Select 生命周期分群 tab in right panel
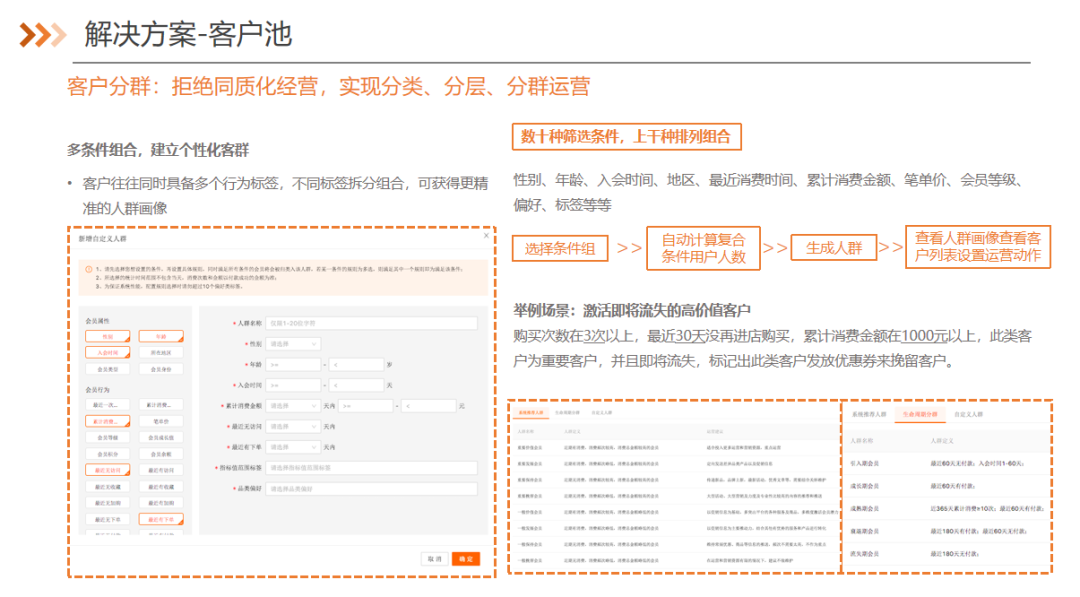Image resolution: width=1080 pixels, height=597 pixels. [919, 413]
